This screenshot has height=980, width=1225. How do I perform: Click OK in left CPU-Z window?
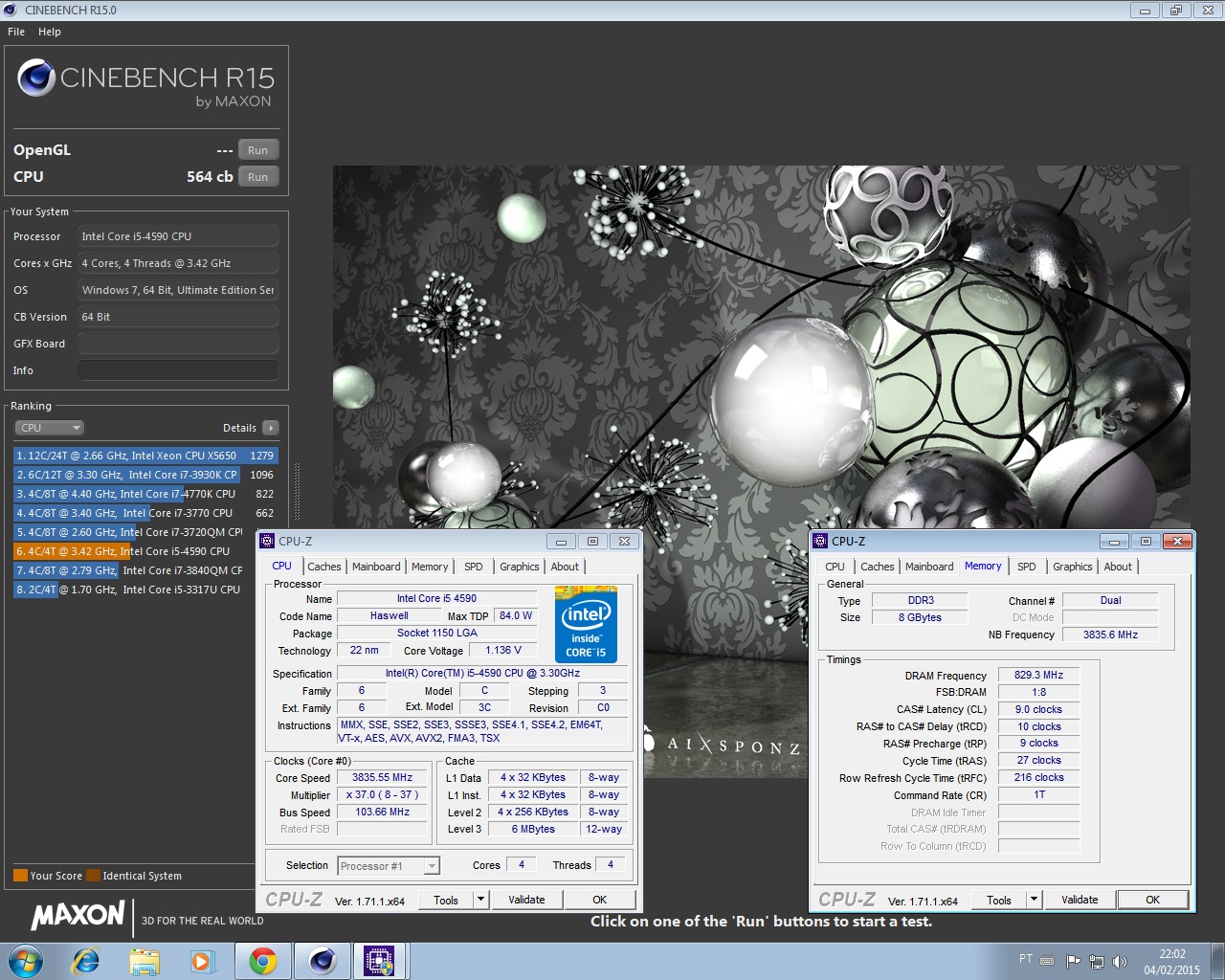[600, 900]
